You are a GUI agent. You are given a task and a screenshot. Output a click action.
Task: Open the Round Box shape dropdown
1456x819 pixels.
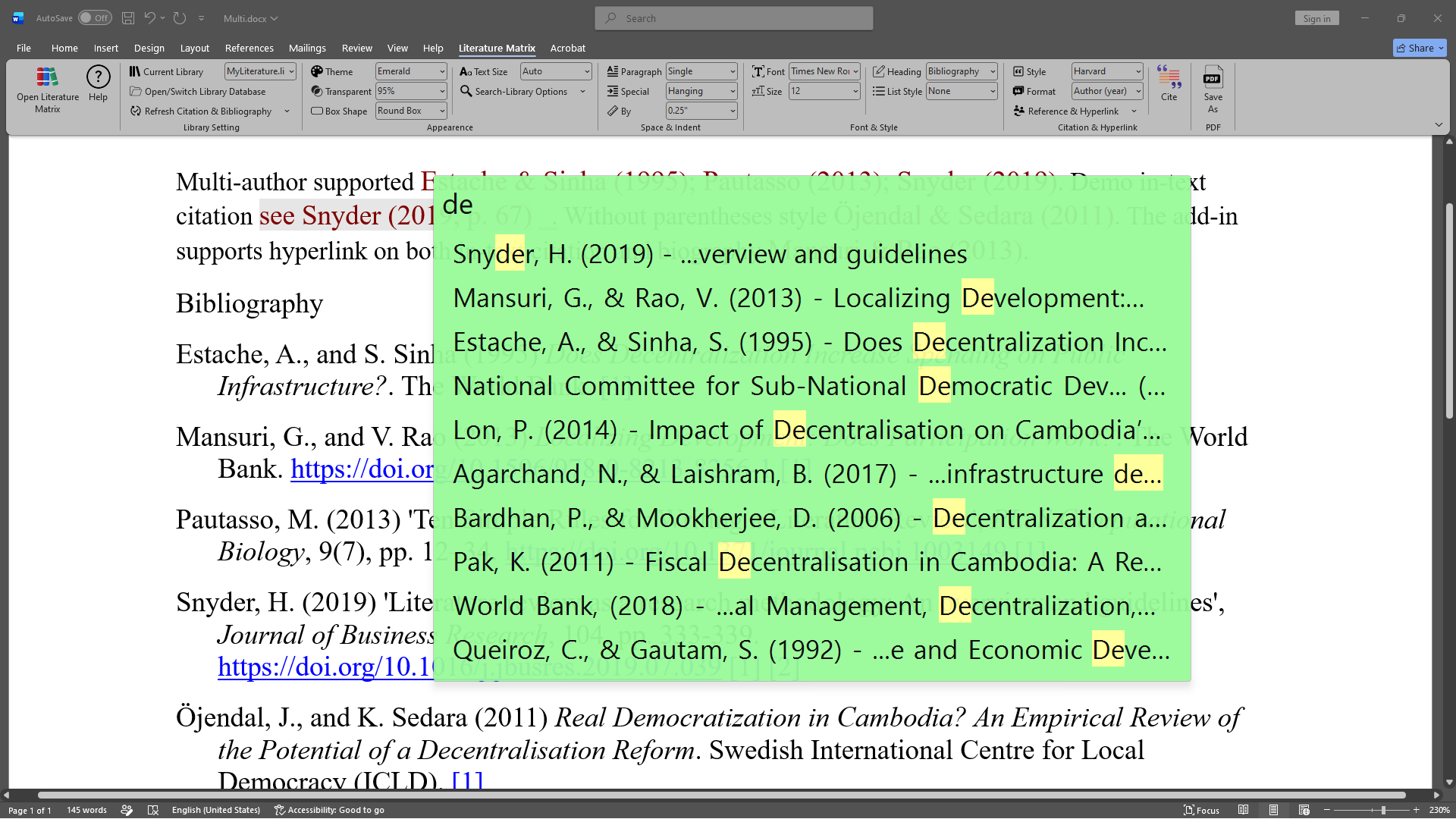[411, 111]
